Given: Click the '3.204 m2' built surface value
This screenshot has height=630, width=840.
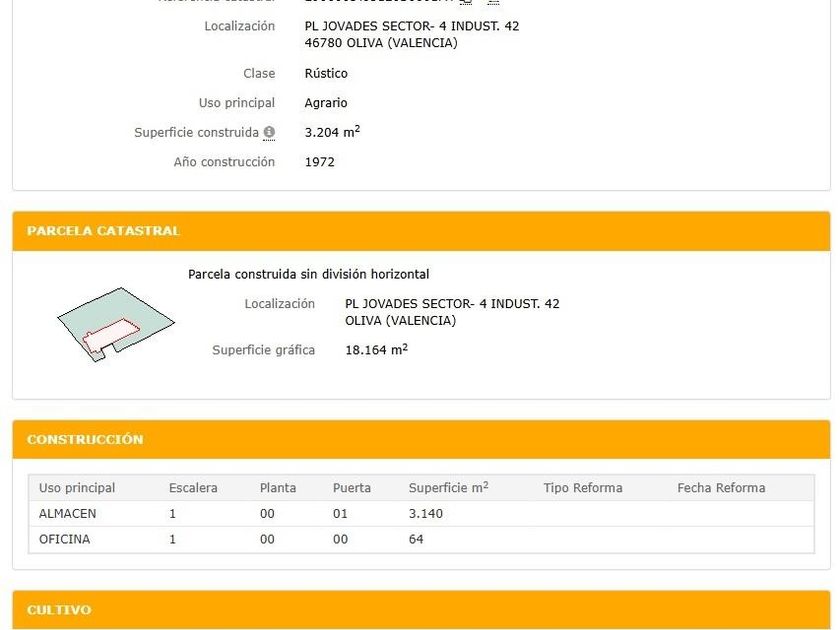Looking at the screenshot, I should (x=332, y=132).
